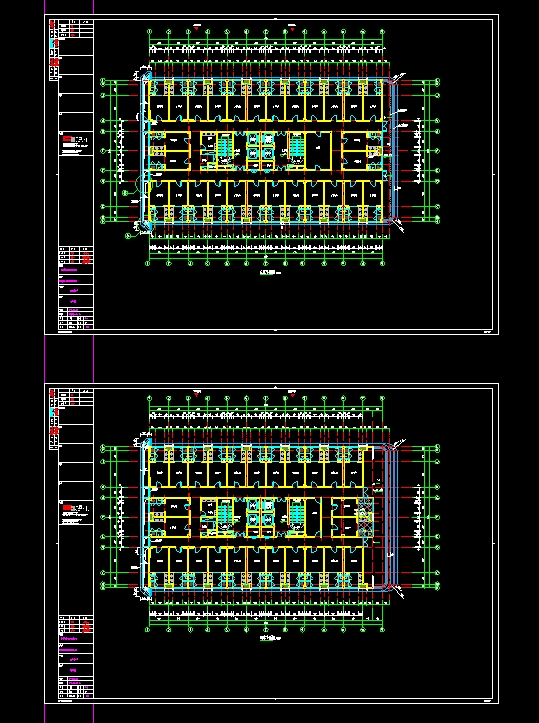Select the left red section marker above the lower plan

click(x=197, y=393)
